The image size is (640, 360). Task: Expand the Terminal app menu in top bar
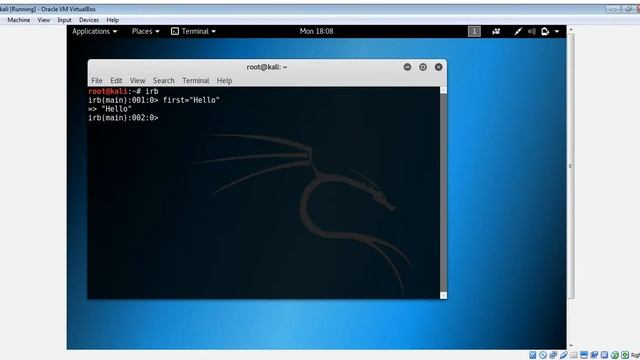click(198, 31)
